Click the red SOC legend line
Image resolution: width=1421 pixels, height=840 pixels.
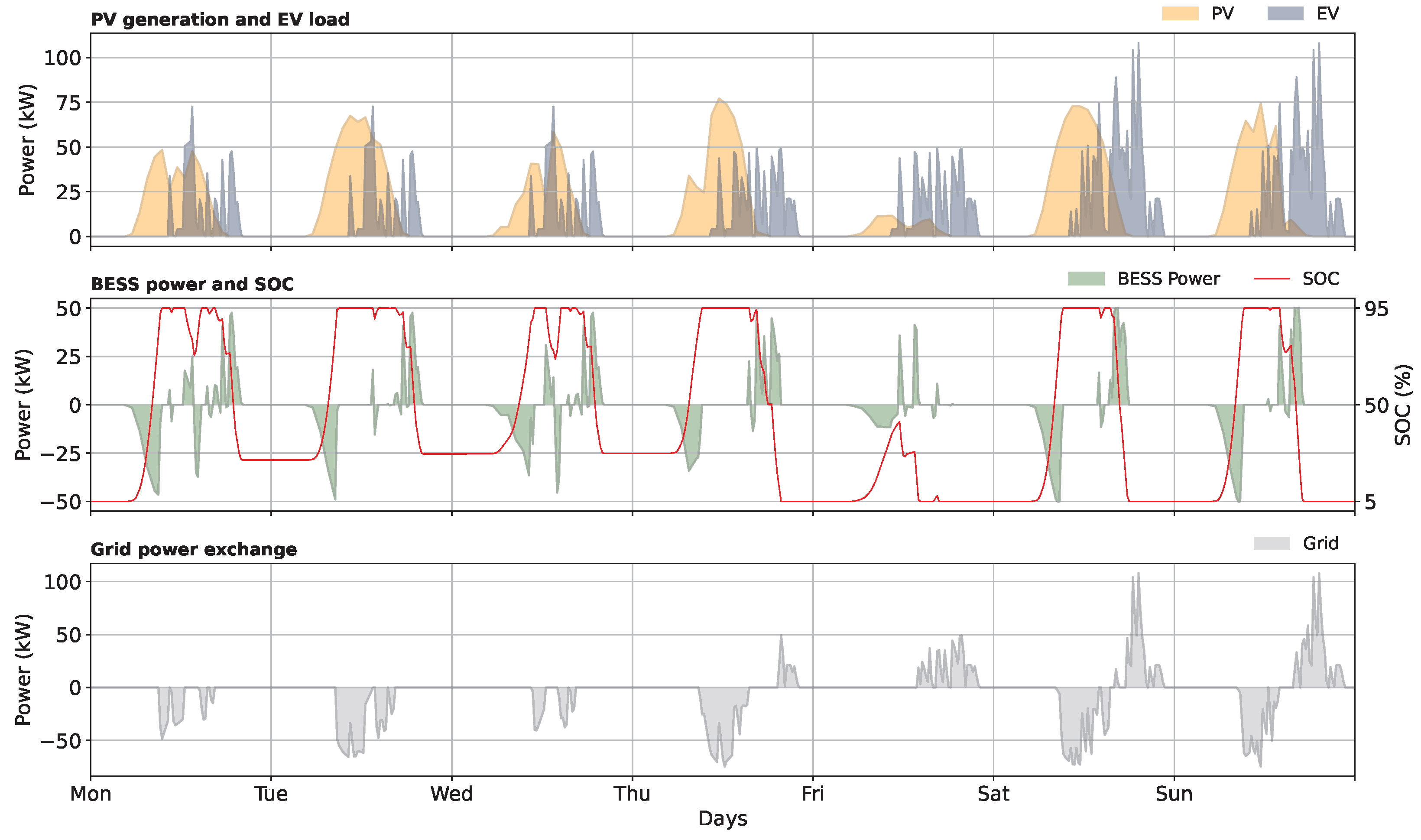coord(1271,279)
